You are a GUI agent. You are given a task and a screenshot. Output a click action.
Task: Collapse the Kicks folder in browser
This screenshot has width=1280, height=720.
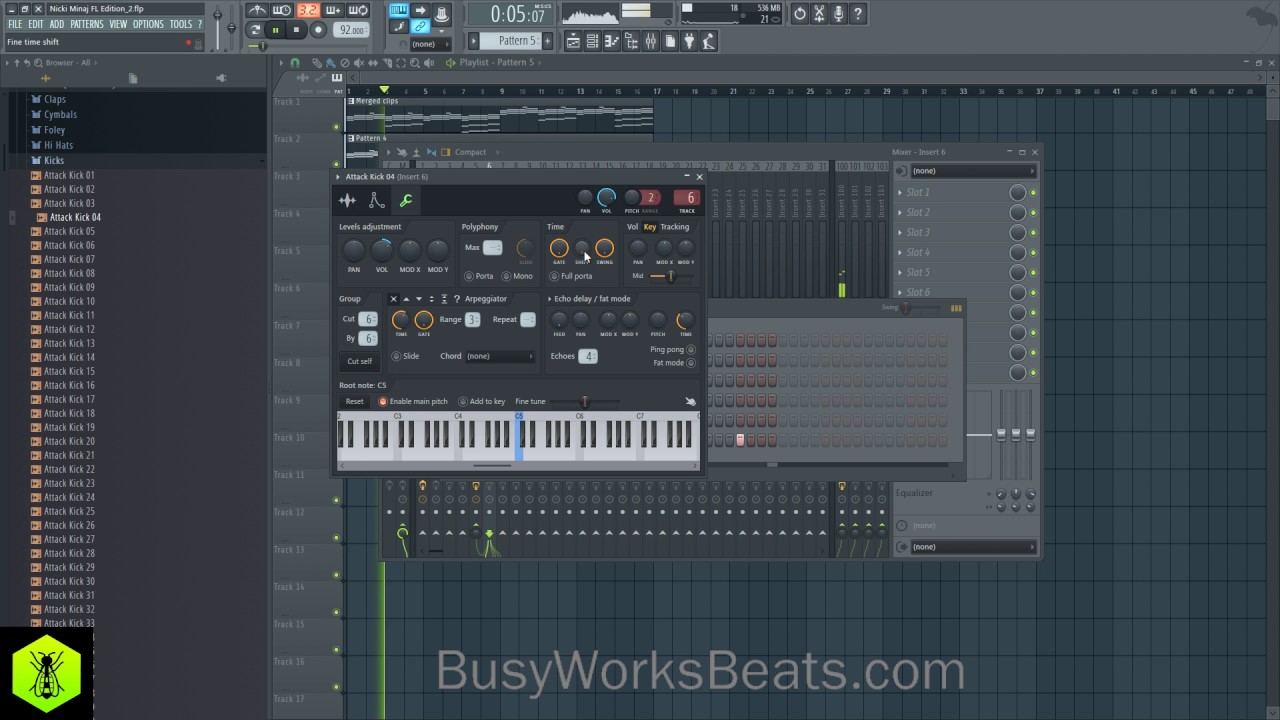pos(53,160)
